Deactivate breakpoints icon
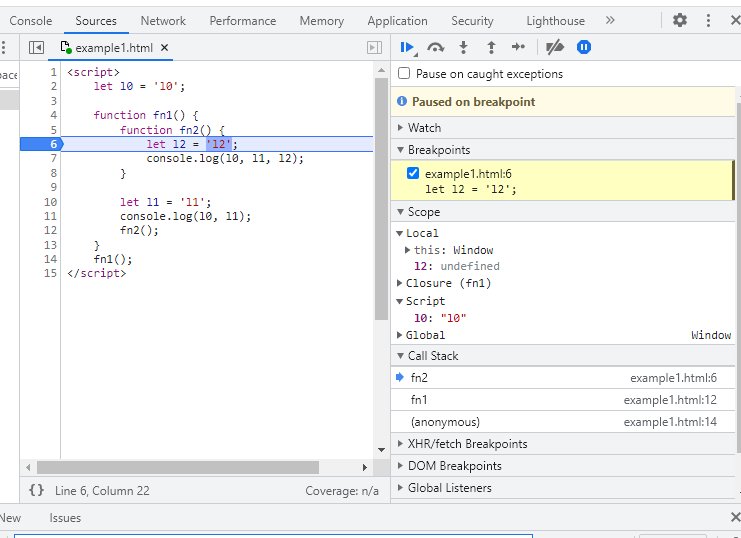741x538 pixels. pyautogui.click(x=555, y=47)
